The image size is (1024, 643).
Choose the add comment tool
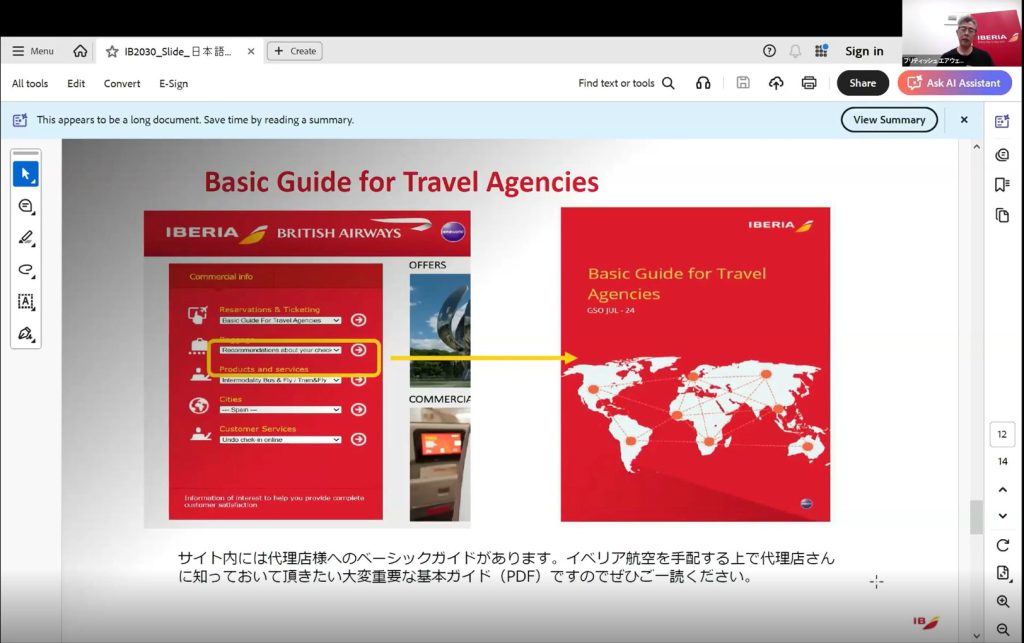coord(25,206)
